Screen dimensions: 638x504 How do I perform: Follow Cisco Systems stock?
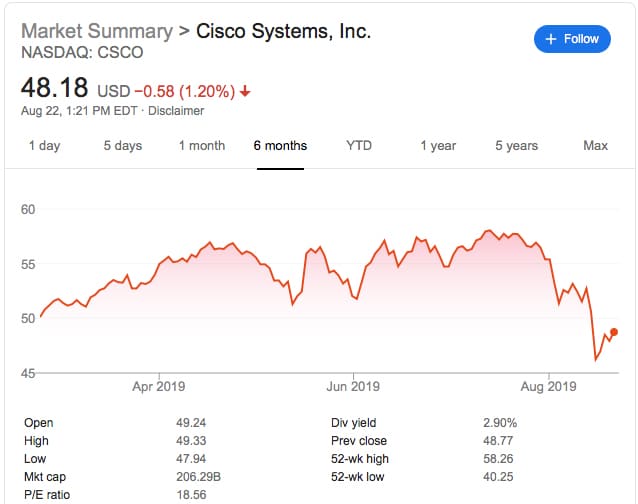pos(572,39)
